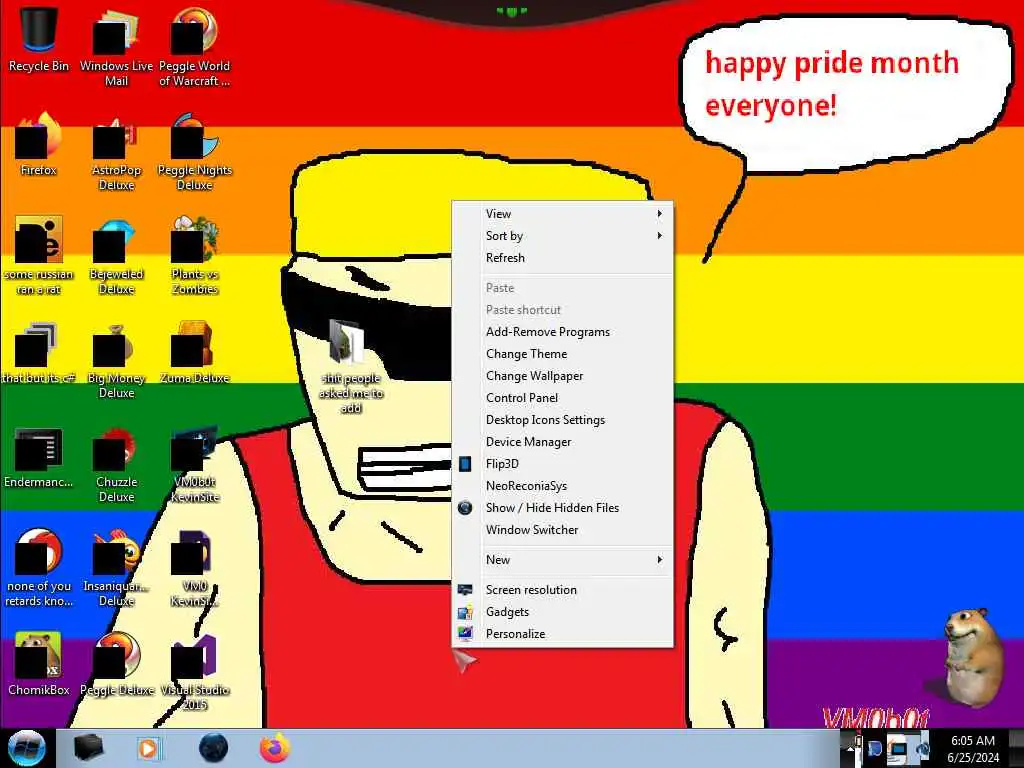Select the Visual Studio 2015 desktop icon
1024x768 pixels.
pyautogui.click(x=195, y=671)
